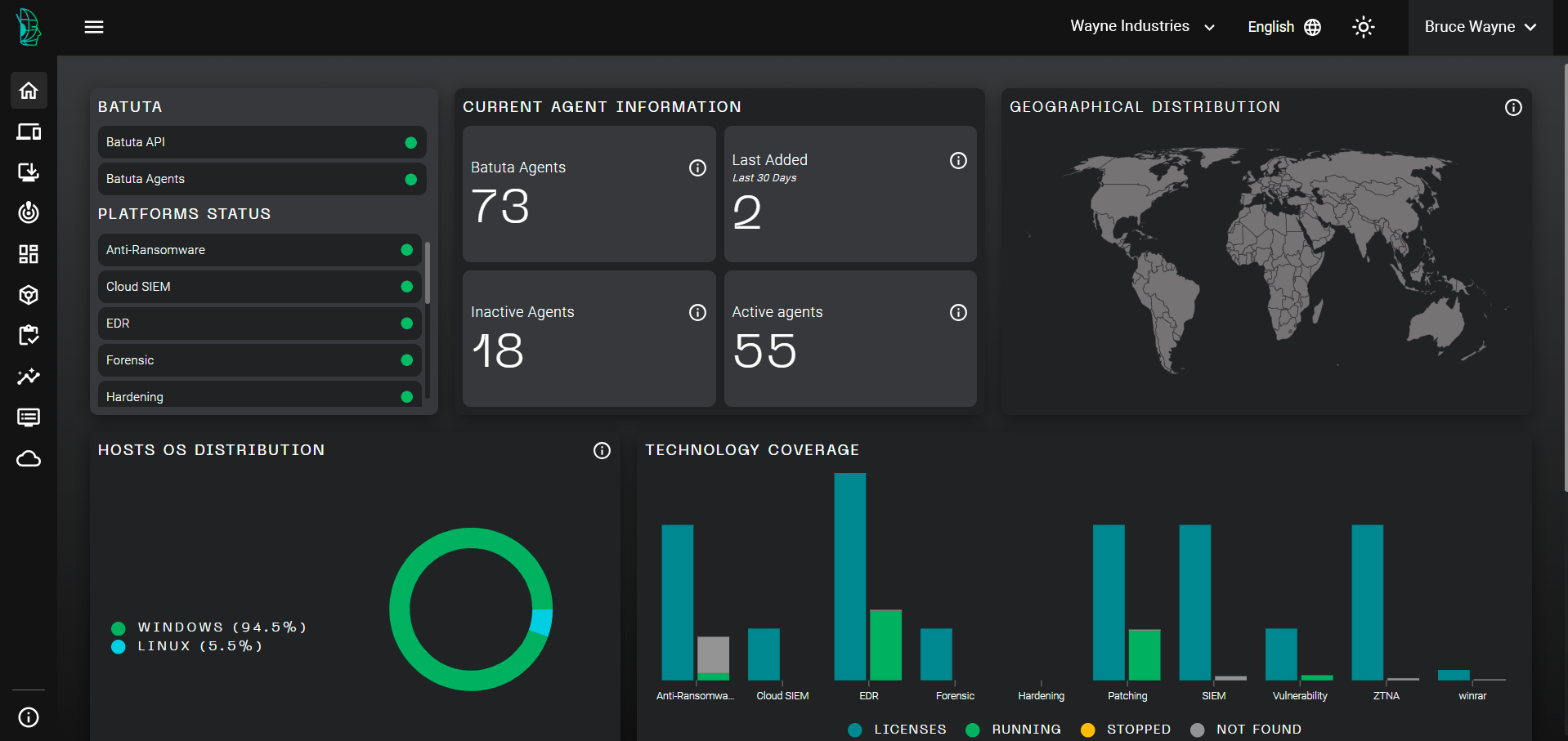Open the English language selector
1568x741 pixels.
1284,27
